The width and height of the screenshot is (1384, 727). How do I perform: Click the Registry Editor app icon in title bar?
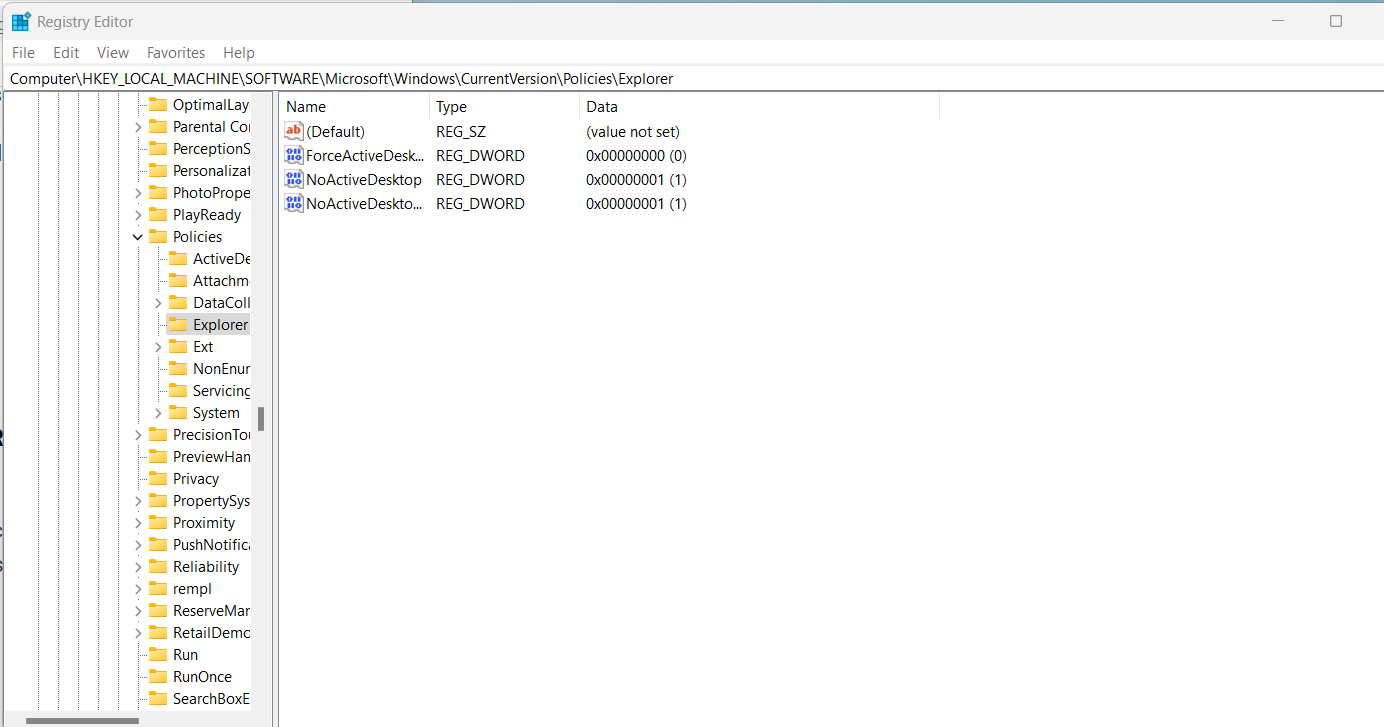pos(20,21)
